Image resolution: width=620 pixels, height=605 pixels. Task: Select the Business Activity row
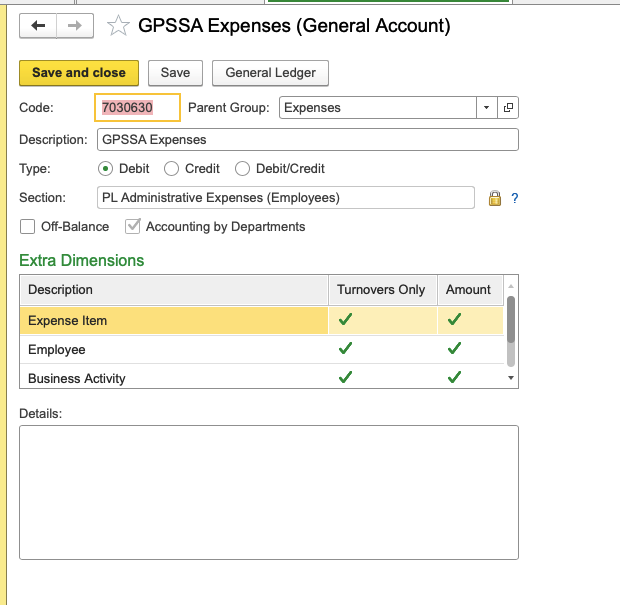click(x=261, y=378)
